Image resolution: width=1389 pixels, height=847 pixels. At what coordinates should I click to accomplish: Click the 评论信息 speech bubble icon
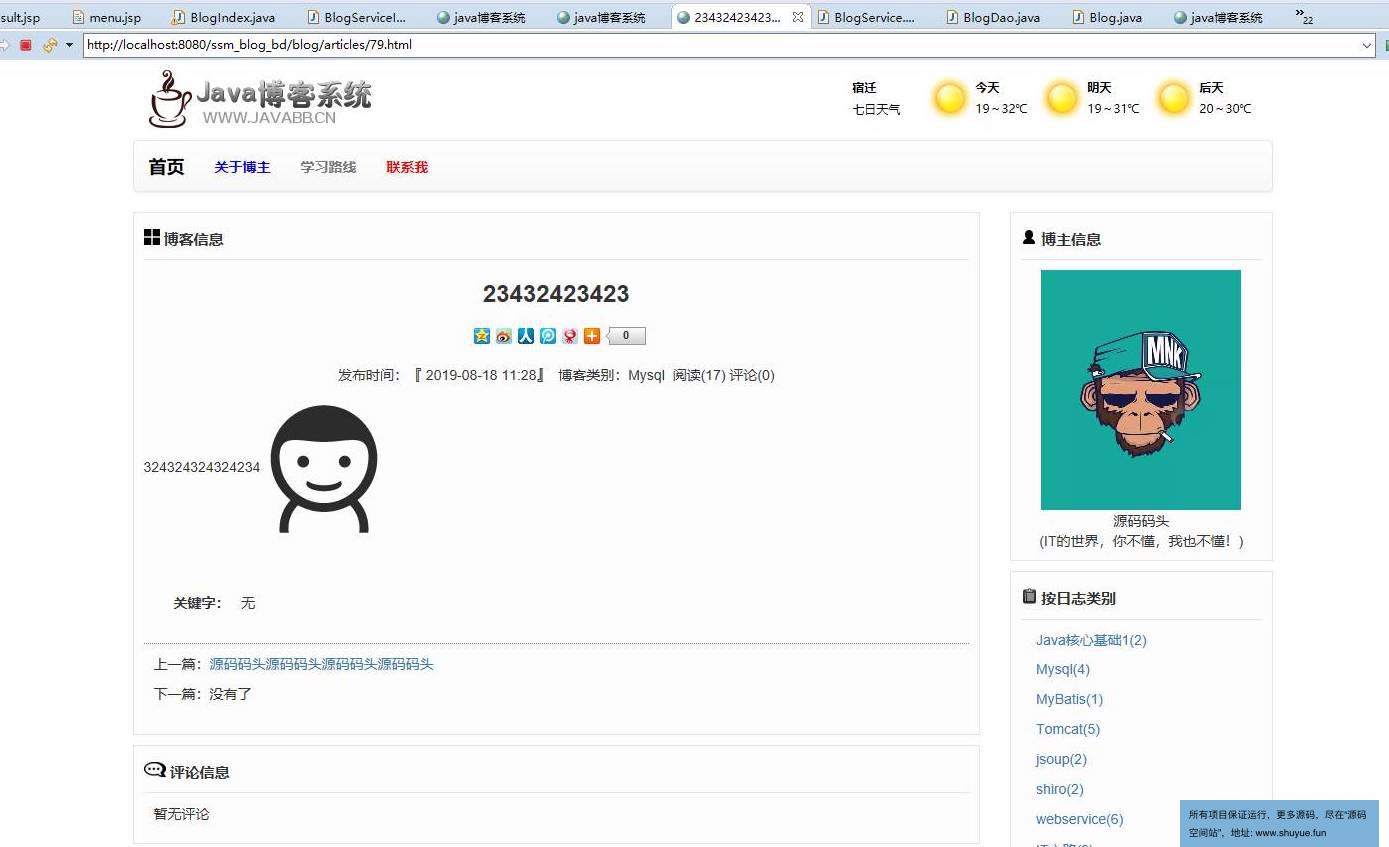(x=155, y=770)
